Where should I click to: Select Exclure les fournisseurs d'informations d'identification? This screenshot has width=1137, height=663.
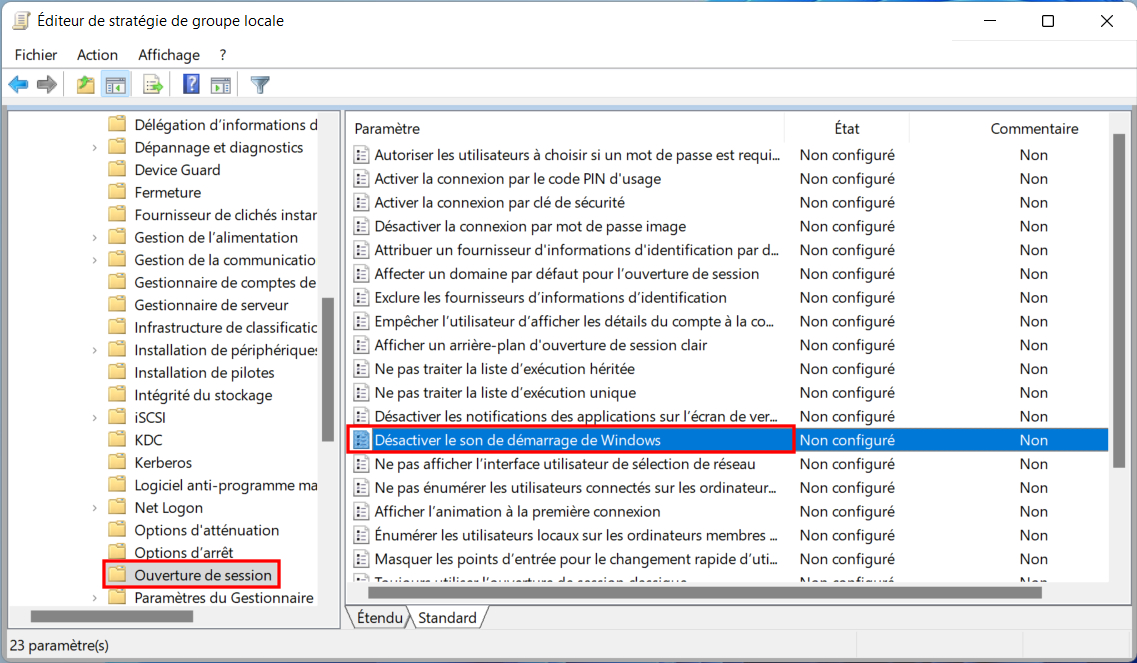(x=550, y=297)
